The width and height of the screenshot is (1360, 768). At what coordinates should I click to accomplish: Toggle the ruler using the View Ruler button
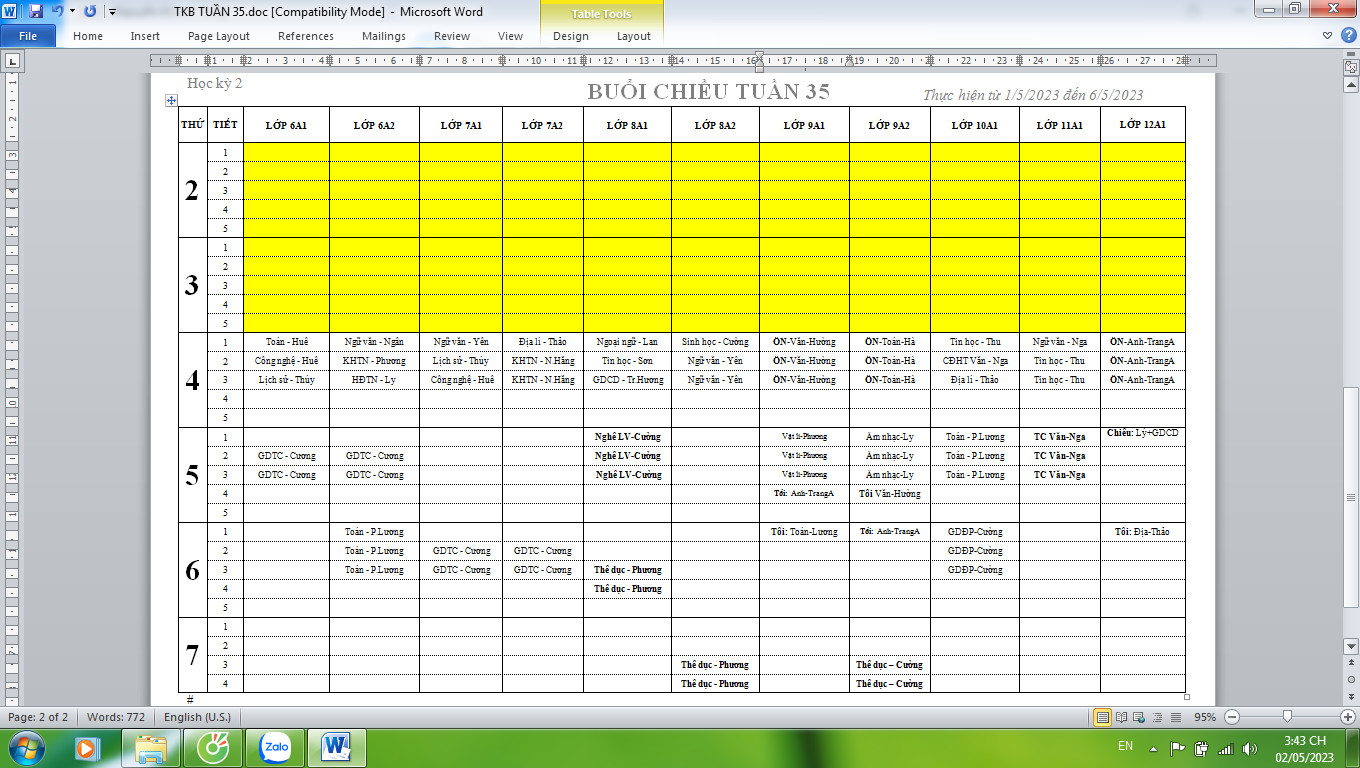coord(1349,67)
